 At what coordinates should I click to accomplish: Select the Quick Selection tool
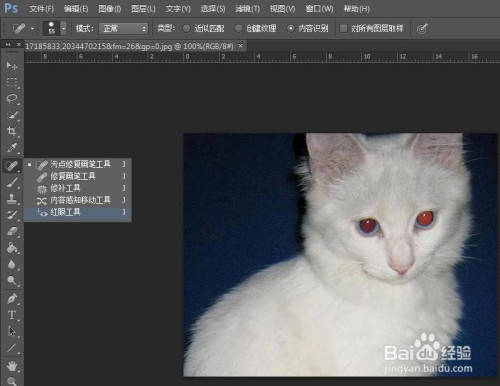pos(12,115)
